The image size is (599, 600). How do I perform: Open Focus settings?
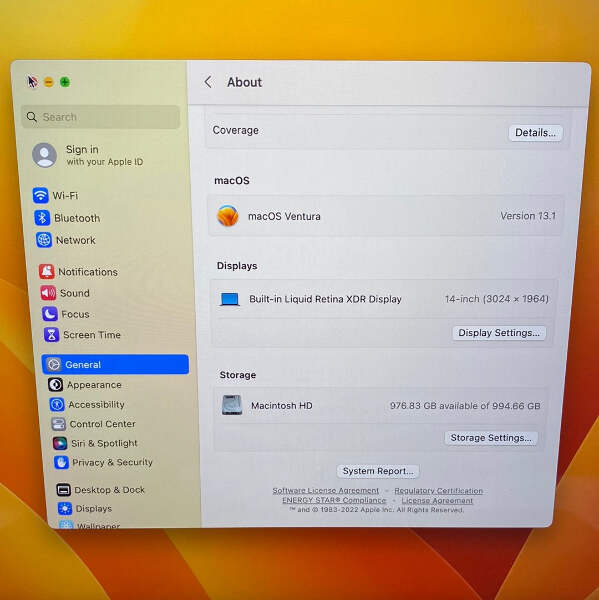point(66,314)
